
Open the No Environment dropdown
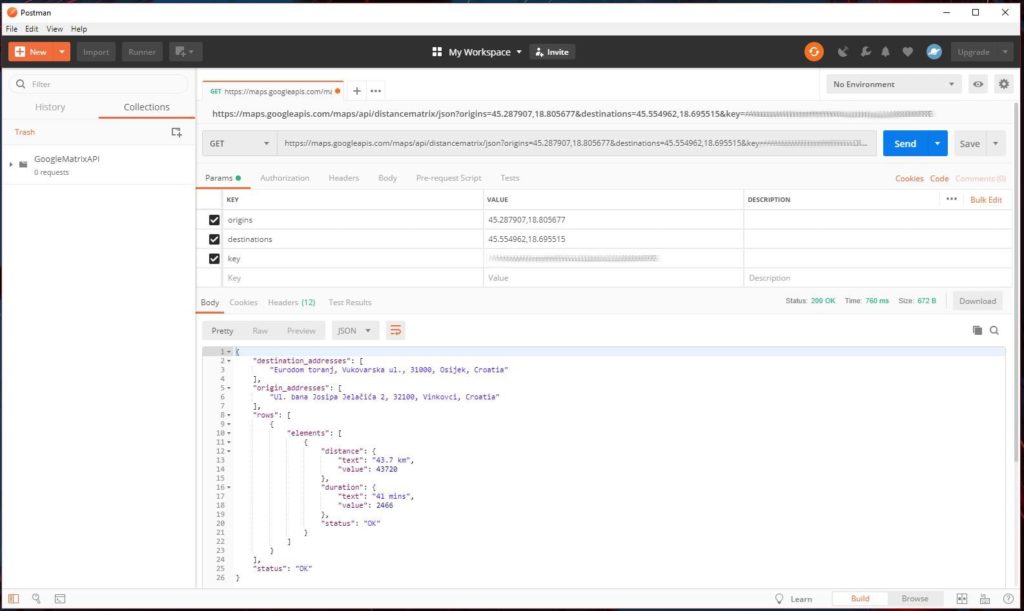893,84
